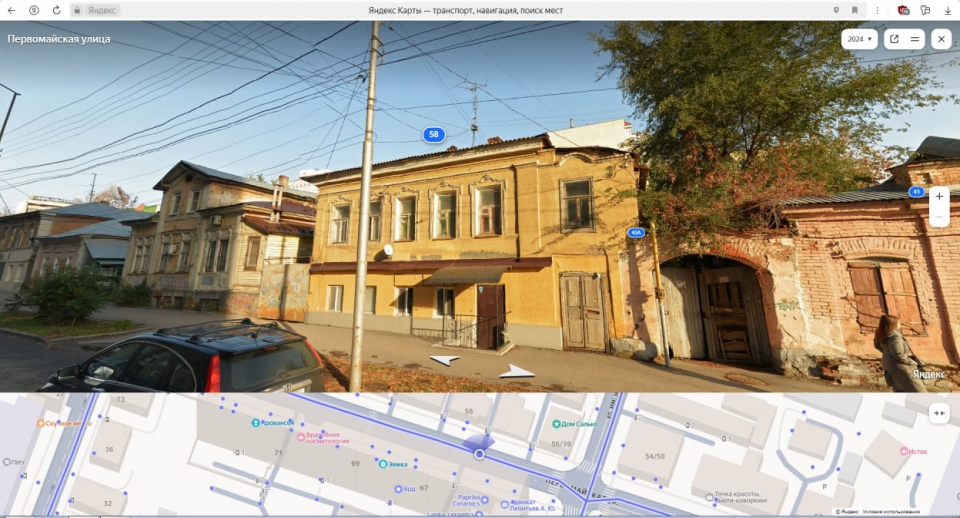Move along street using left navigation arrow

pos(445,359)
